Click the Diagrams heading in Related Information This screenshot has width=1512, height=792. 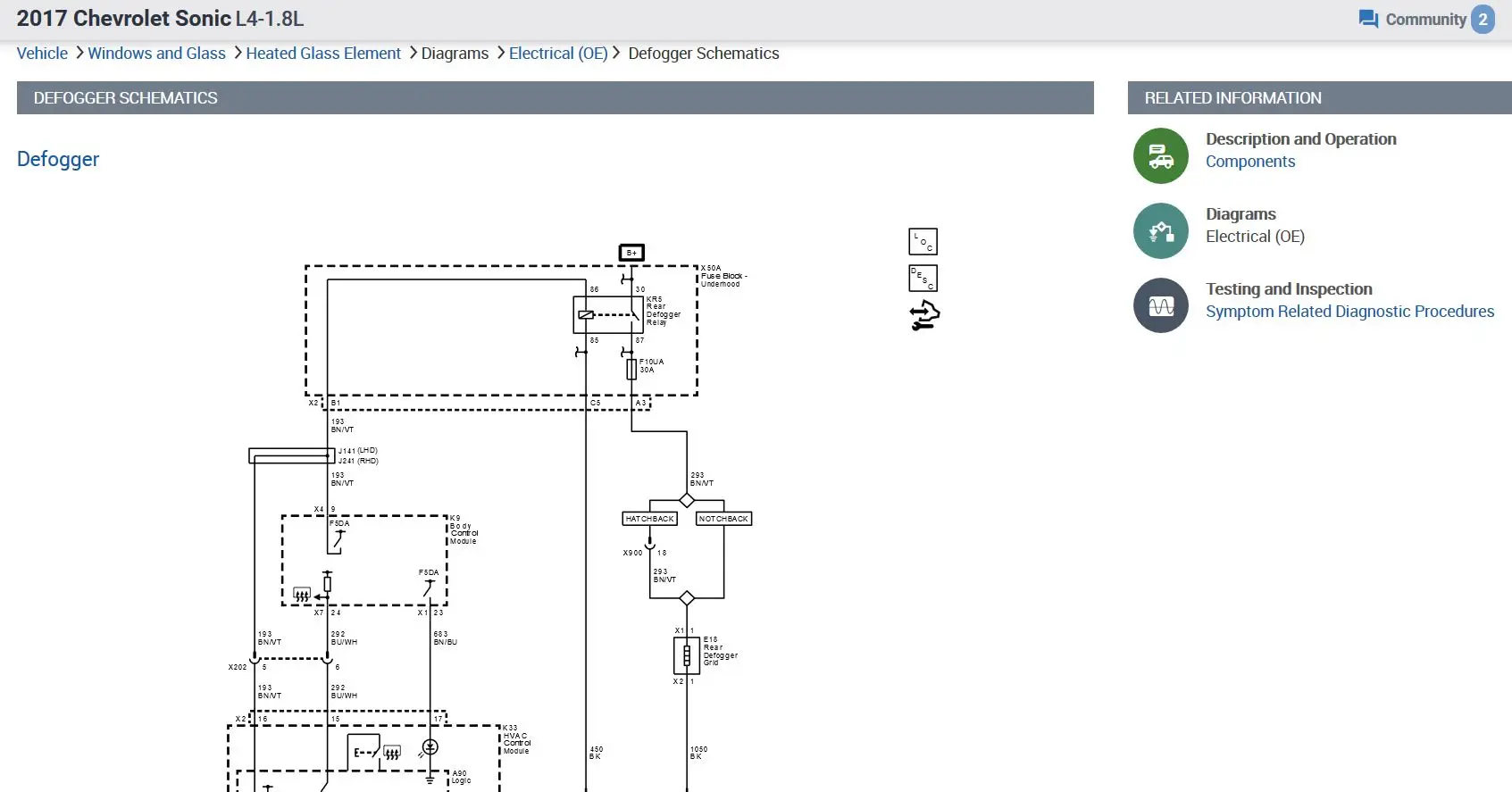1241,214
